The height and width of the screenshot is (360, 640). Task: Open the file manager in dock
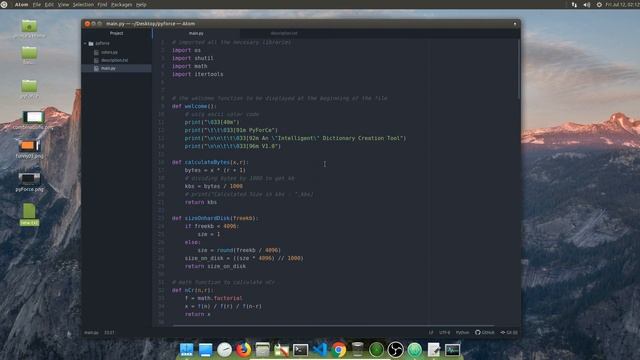coord(262,350)
